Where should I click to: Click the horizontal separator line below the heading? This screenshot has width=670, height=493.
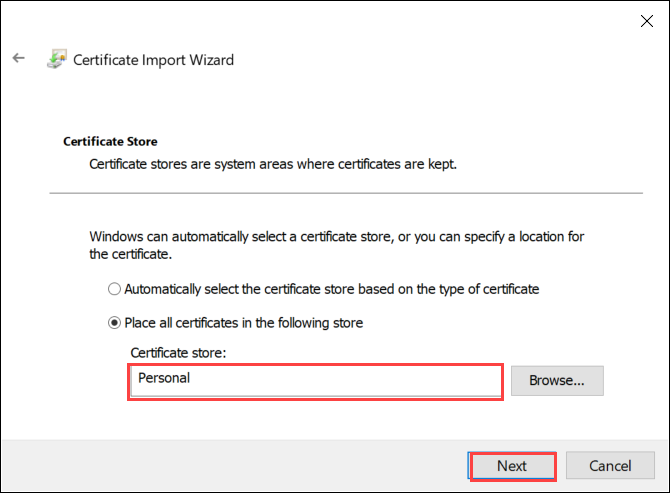[x=346, y=193]
